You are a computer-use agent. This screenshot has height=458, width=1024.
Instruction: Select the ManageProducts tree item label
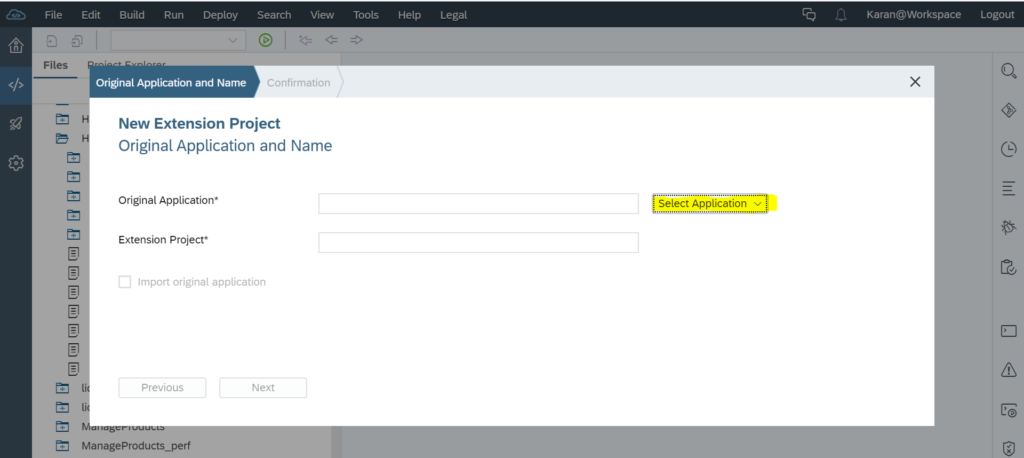(x=123, y=427)
